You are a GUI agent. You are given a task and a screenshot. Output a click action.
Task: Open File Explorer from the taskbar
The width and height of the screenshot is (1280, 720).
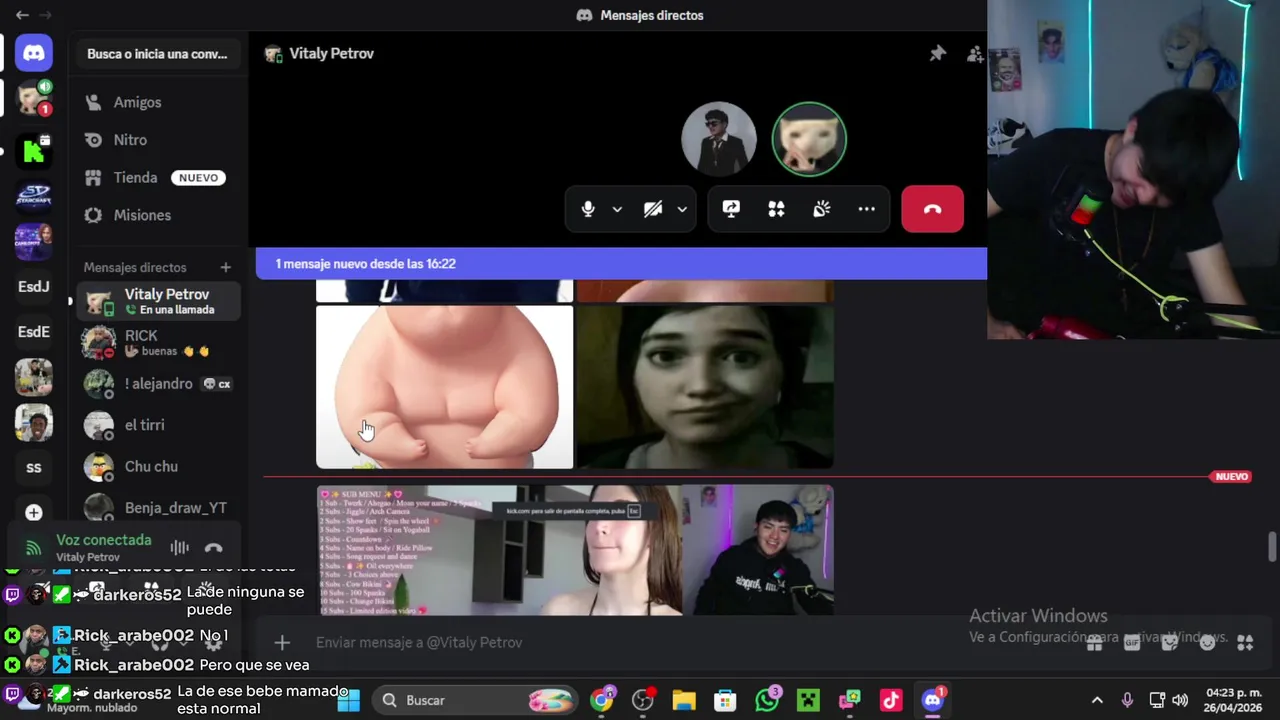pos(684,700)
